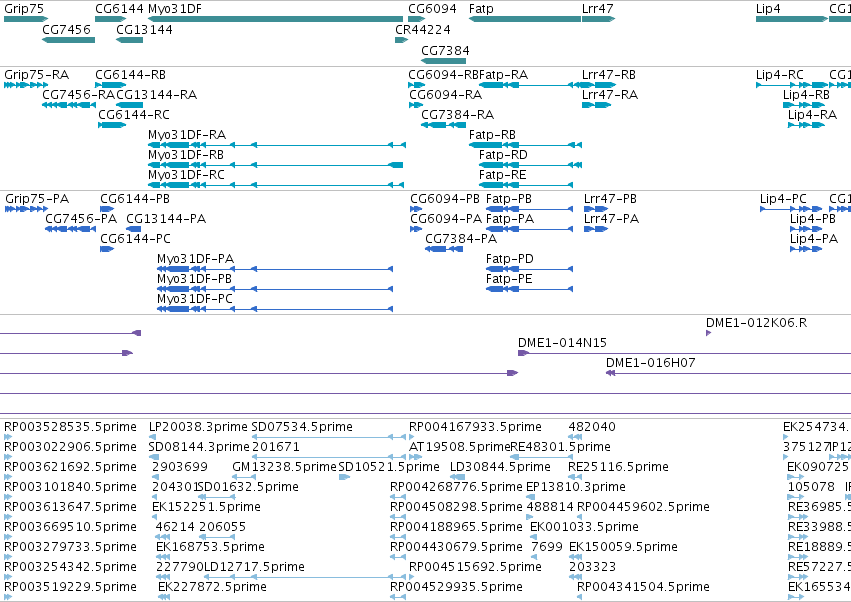Click the Myo31DF-PA protein label
The width and height of the screenshot is (851, 602).
[195, 259]
